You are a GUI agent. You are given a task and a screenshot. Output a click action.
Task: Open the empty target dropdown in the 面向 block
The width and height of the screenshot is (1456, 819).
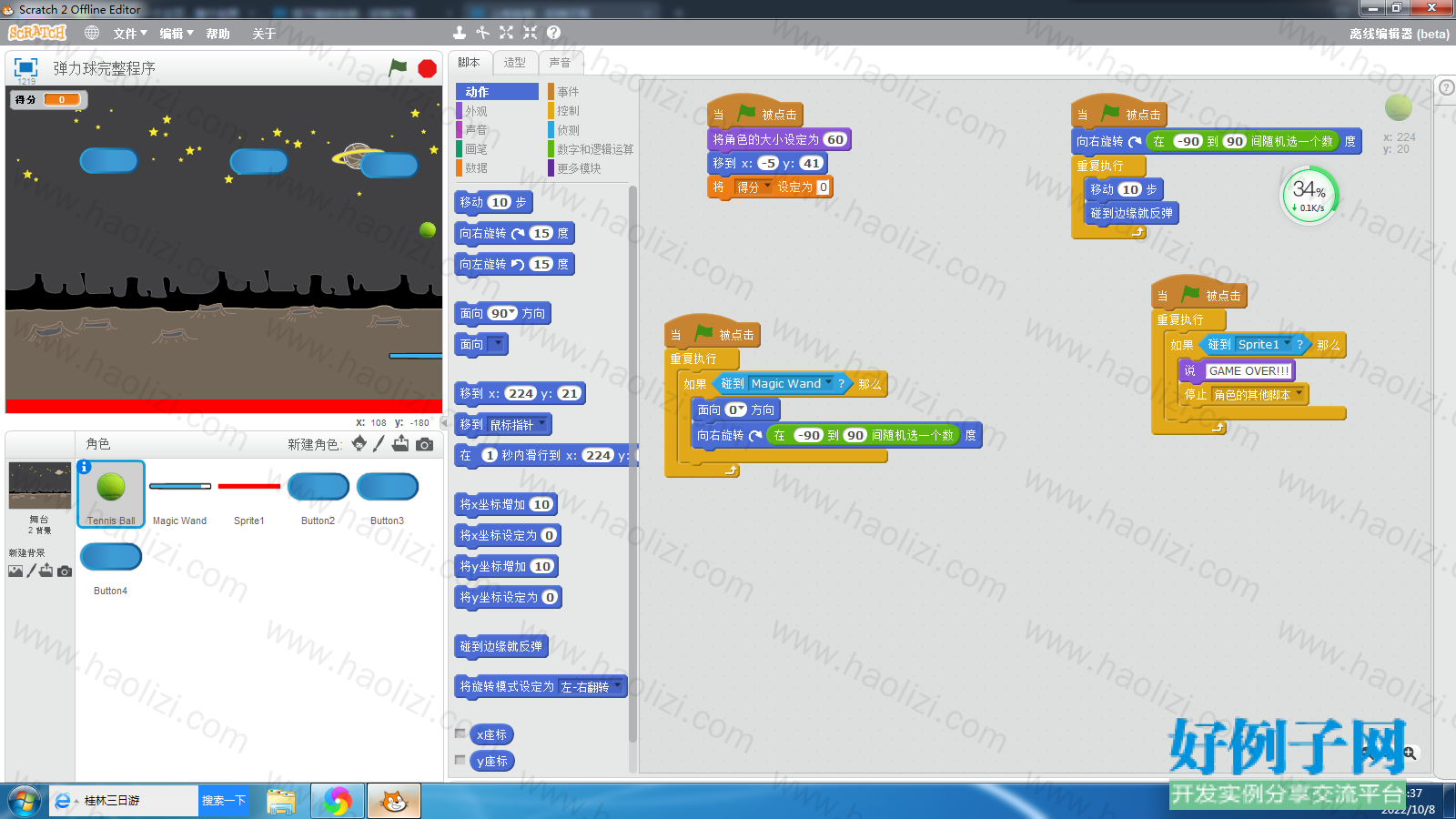coord(497,344)
